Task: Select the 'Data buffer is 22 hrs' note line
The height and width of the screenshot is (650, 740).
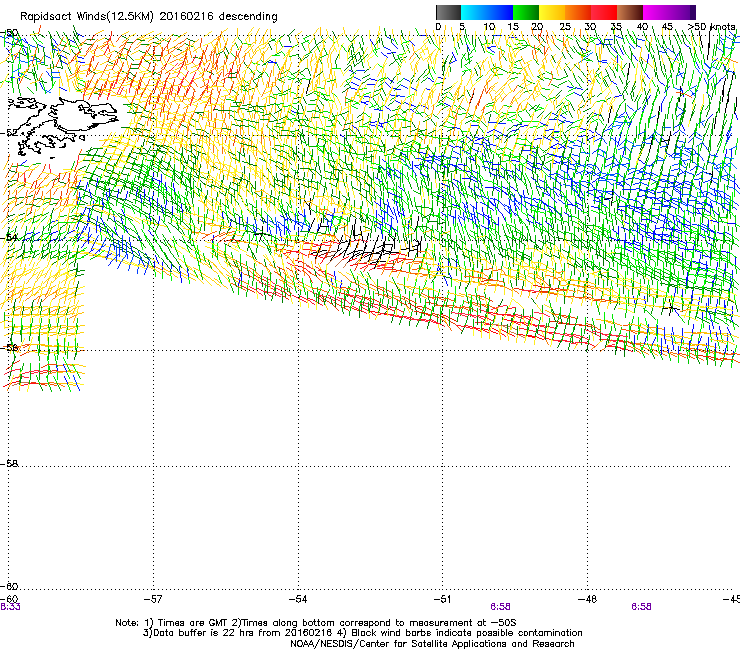Action: (x=362, y=633)
